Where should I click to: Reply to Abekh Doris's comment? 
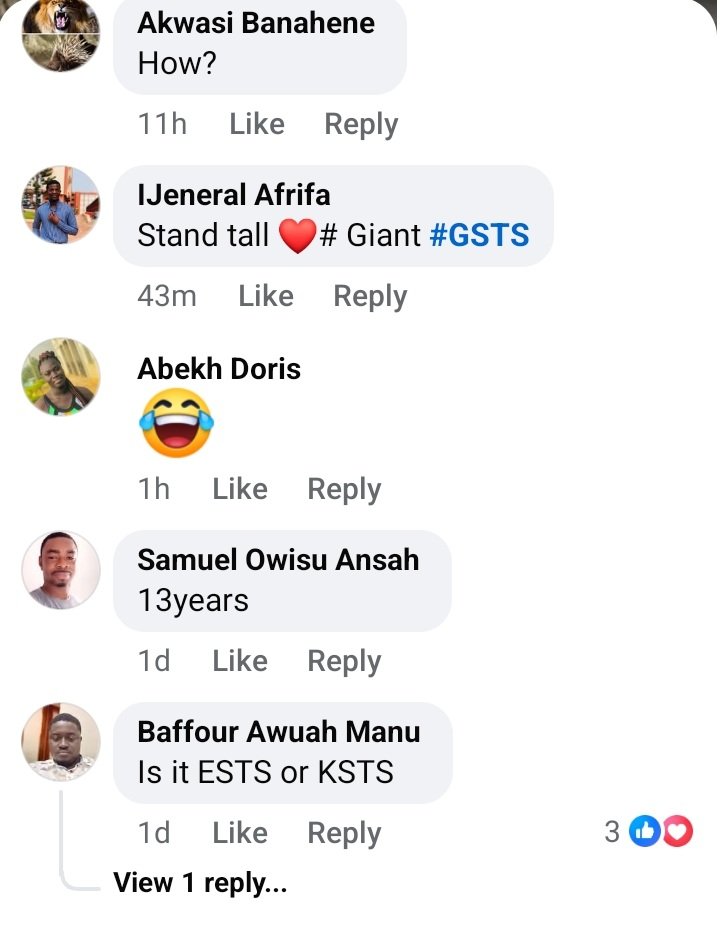pyautogui.click(x=344, y=489)
